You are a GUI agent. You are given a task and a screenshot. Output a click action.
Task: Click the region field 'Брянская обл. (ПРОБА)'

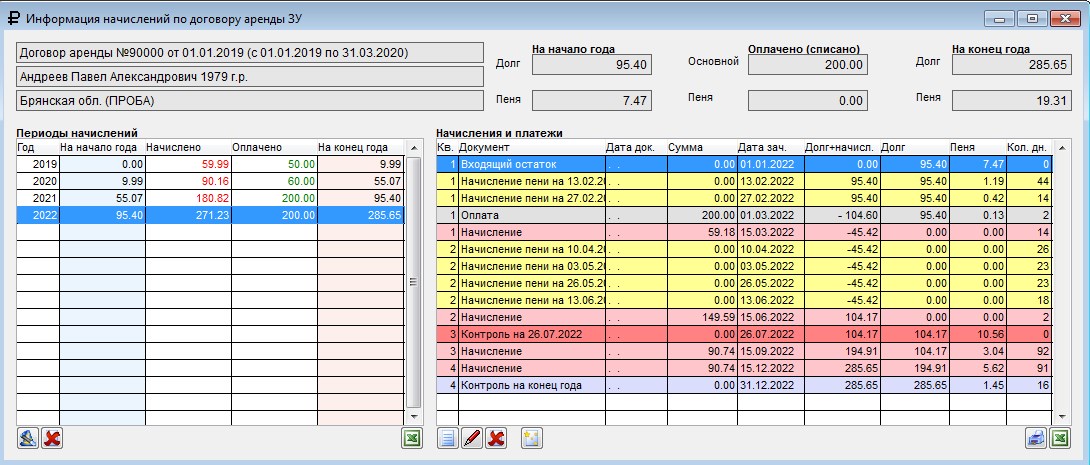click(250, 101)
